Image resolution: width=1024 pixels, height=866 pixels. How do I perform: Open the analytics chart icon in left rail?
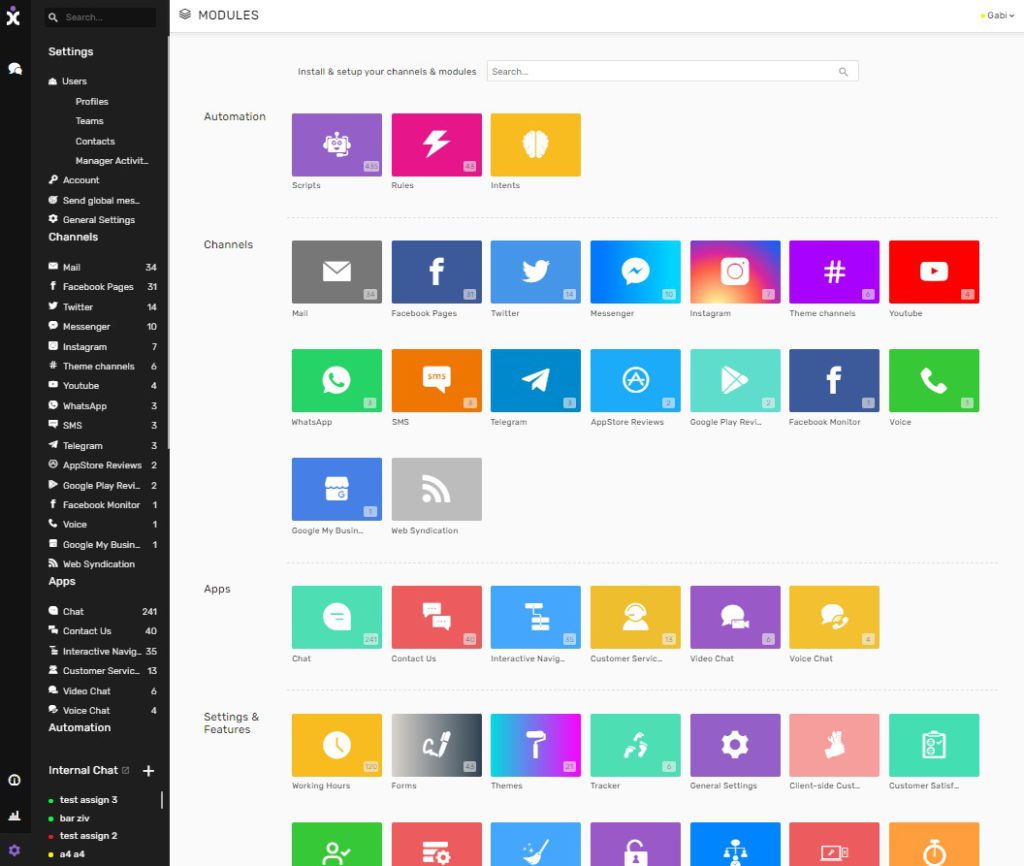(14, 815)
